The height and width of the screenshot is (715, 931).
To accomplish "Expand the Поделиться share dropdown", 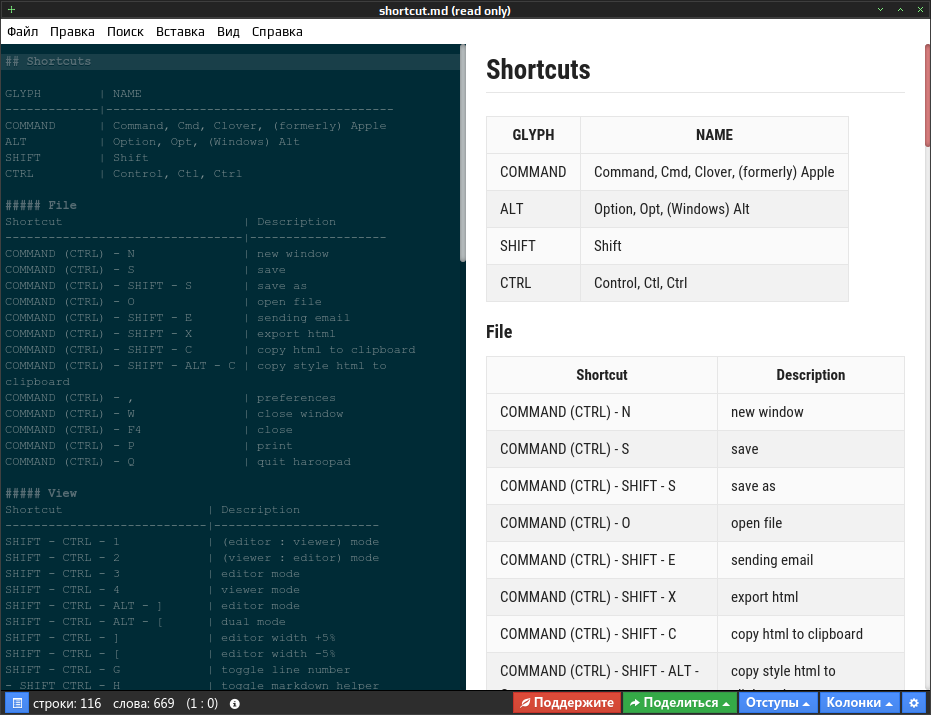I will [680, 703].
